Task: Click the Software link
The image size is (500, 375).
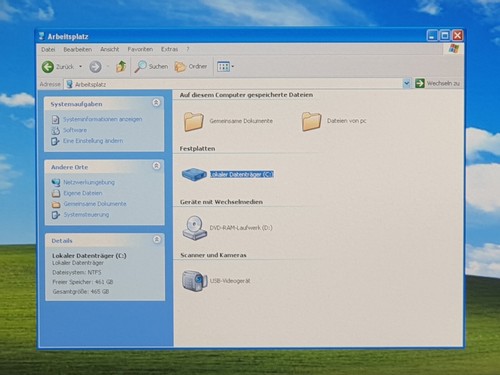Action: point(75,130)
